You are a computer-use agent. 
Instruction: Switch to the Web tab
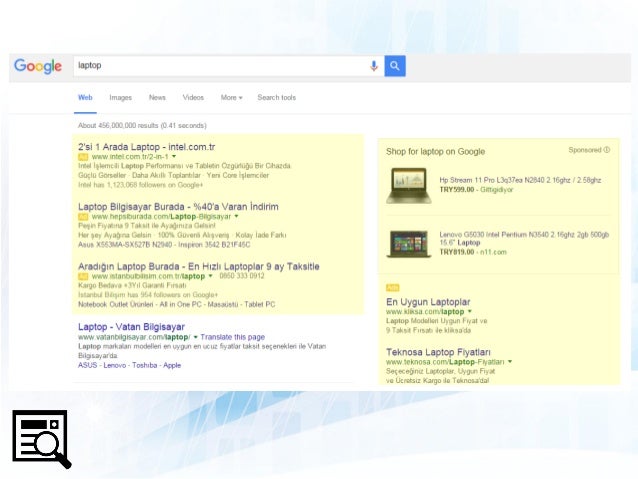pyautogui.click(x=85, y=98)
